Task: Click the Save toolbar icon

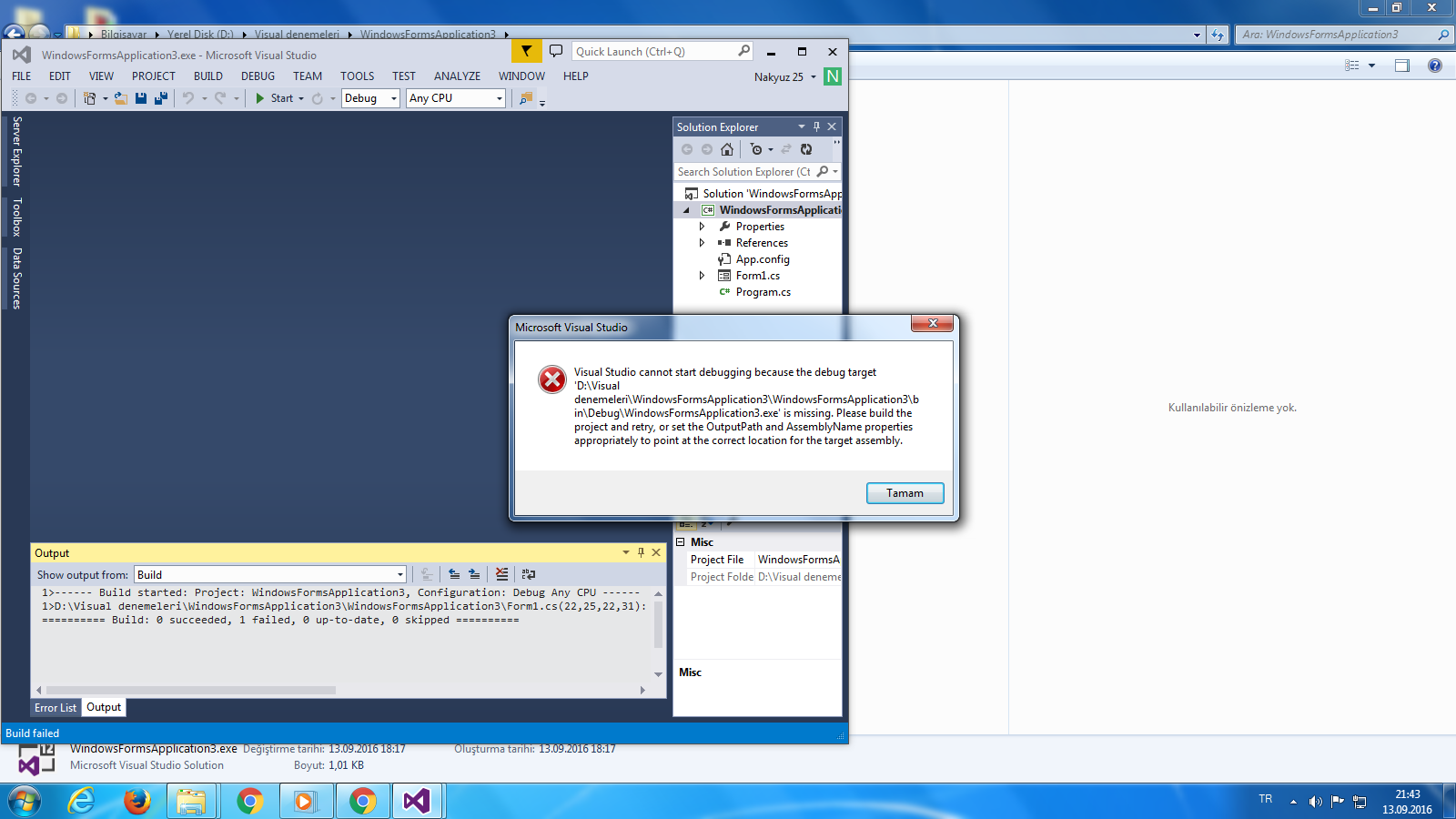Action: click(141, 98)
